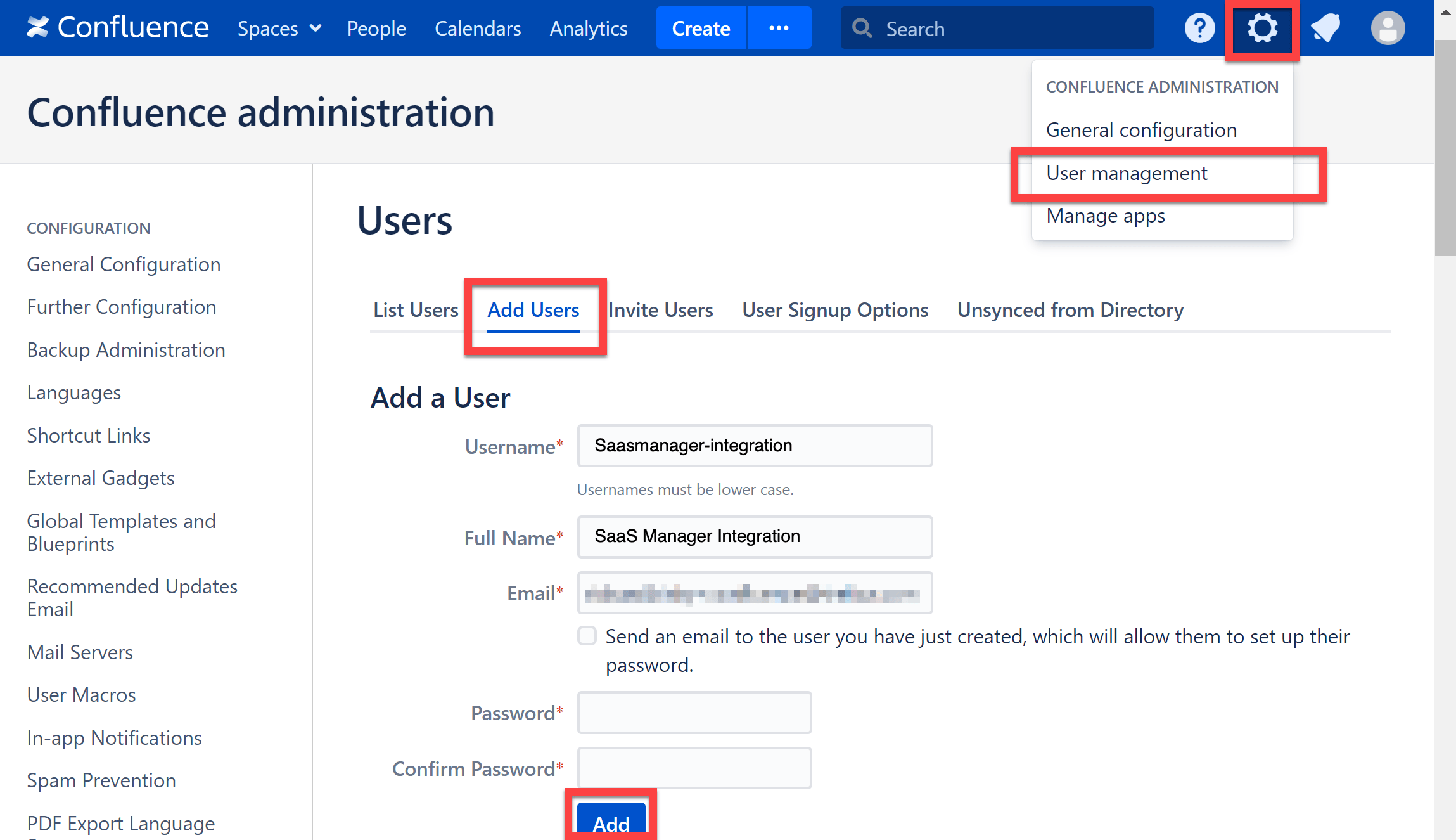
Task: Open Shortcut Links sidebar link
Action: coord(89,436)
